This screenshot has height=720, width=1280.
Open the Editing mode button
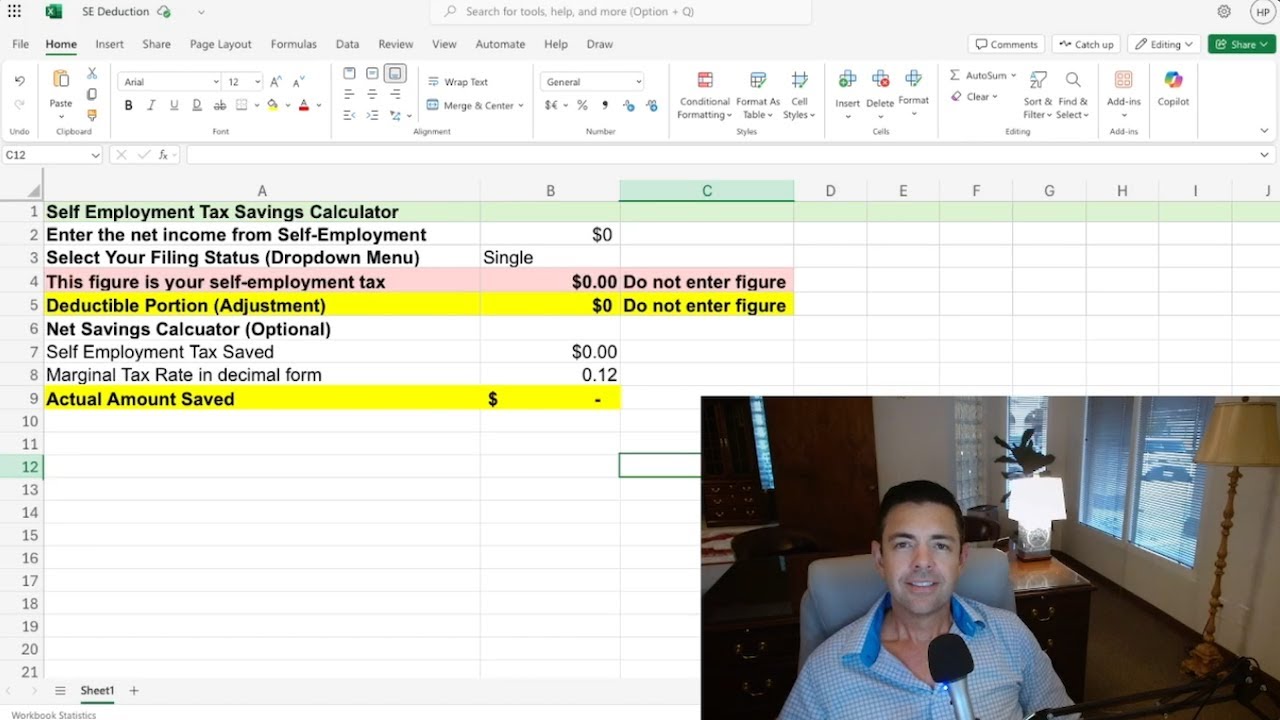pos(1164,44)
